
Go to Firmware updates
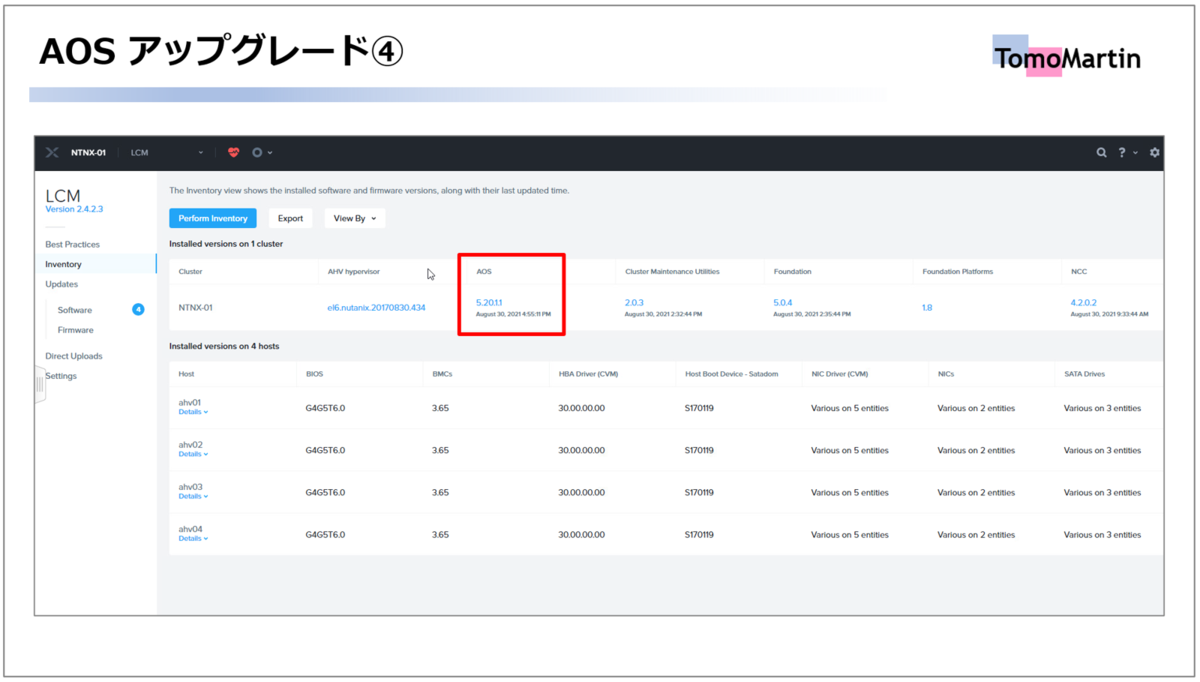coord(76,330)
